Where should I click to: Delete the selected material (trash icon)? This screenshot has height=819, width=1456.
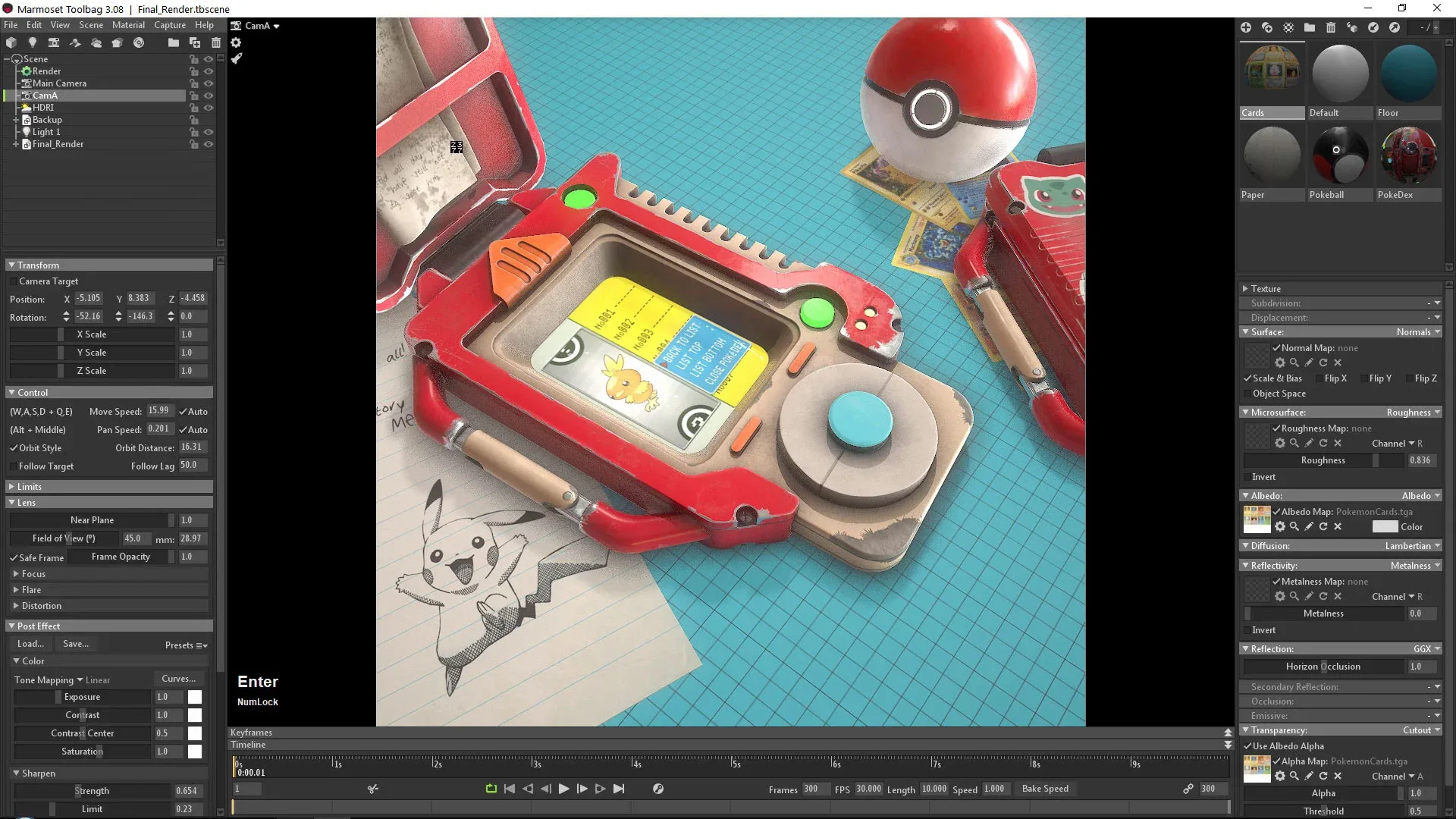click(1331, 27)
